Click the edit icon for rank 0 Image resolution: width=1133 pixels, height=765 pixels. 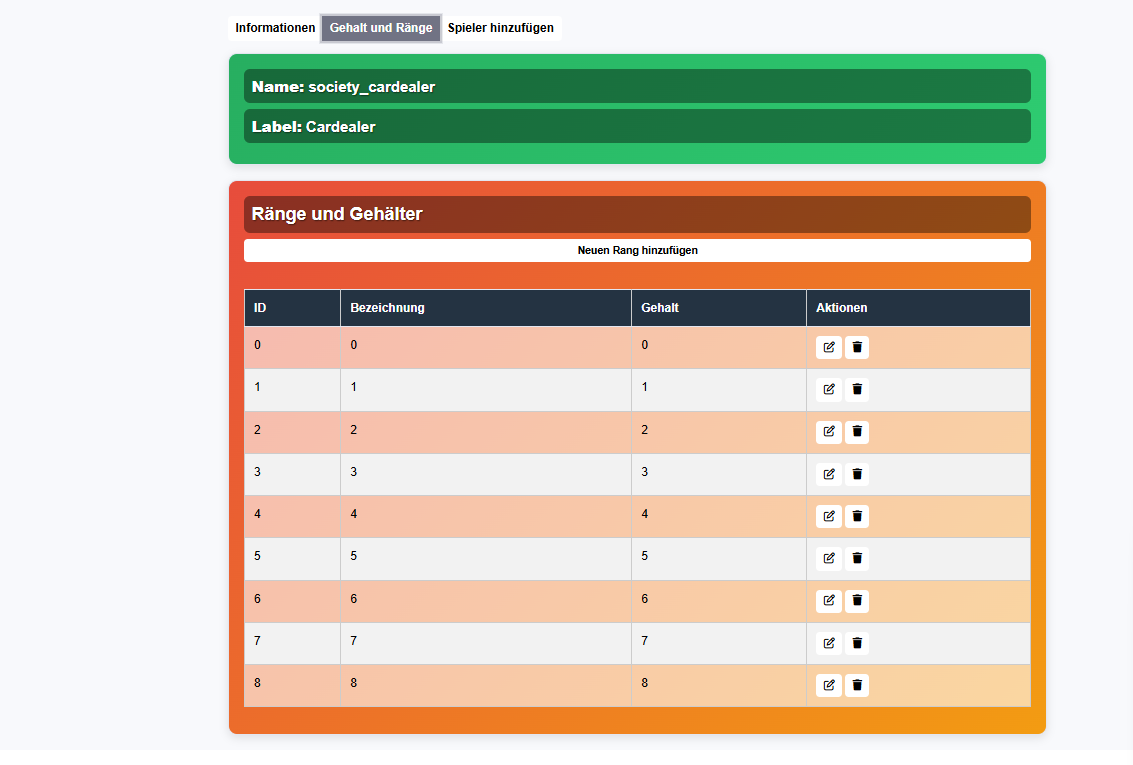828,348
